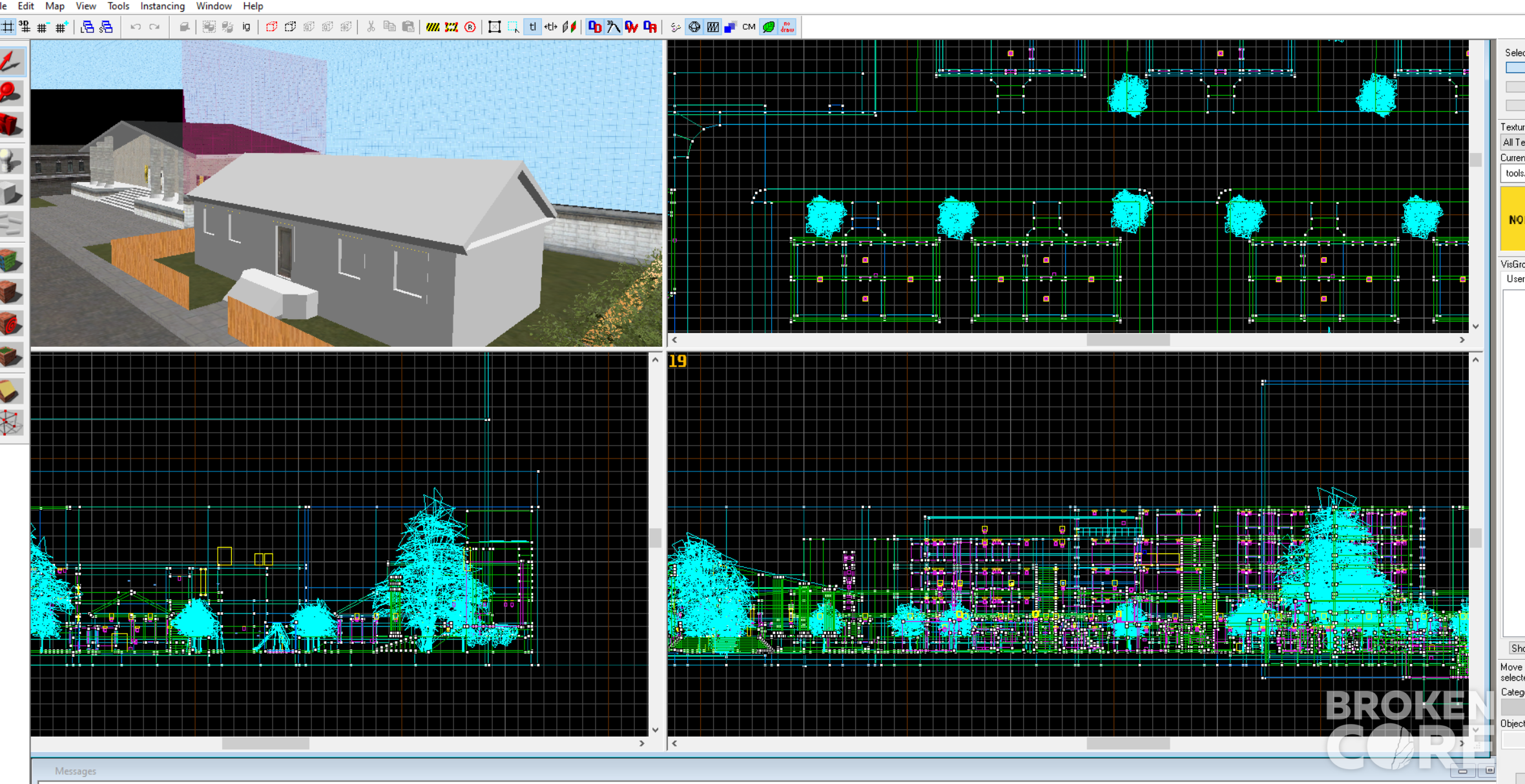Select the Apply Decals tool (red target cube)
This screenshot has height=784, width=1525.
11,324
